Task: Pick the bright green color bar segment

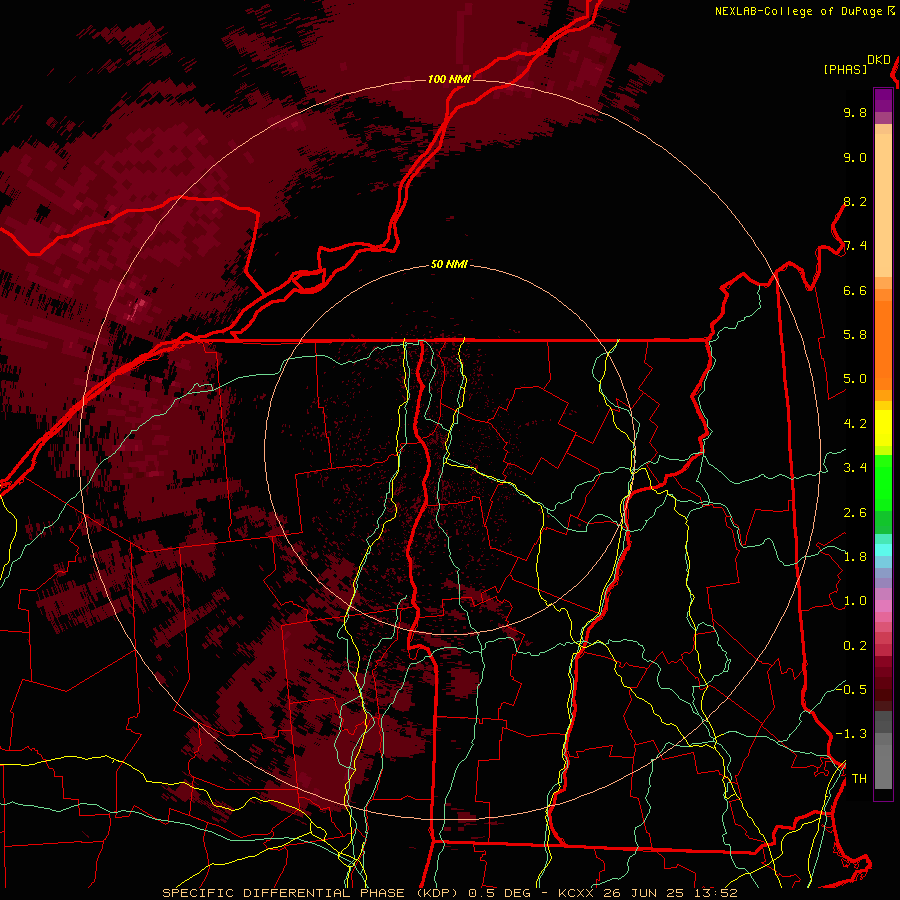Action: 883,482
